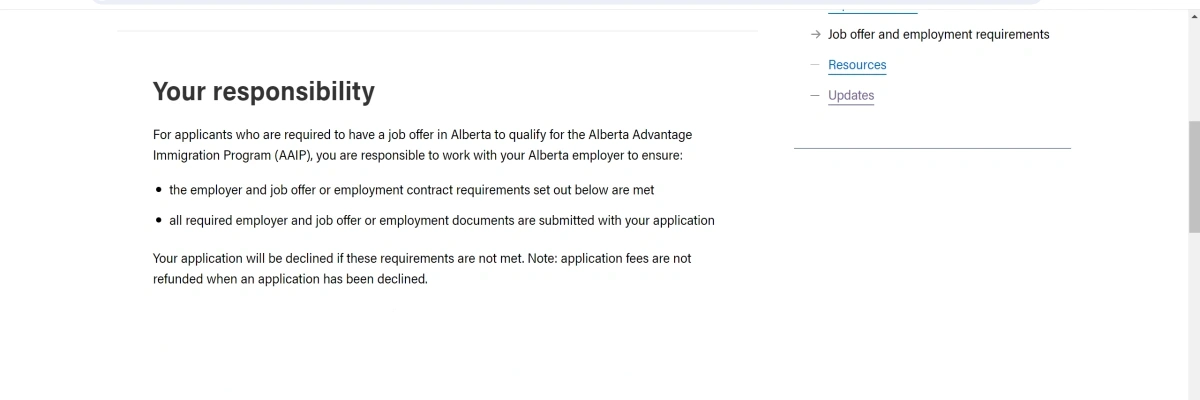
Task: Click the second bullet point about required documents
Action: pyautogui.click(x=159, y=220)
